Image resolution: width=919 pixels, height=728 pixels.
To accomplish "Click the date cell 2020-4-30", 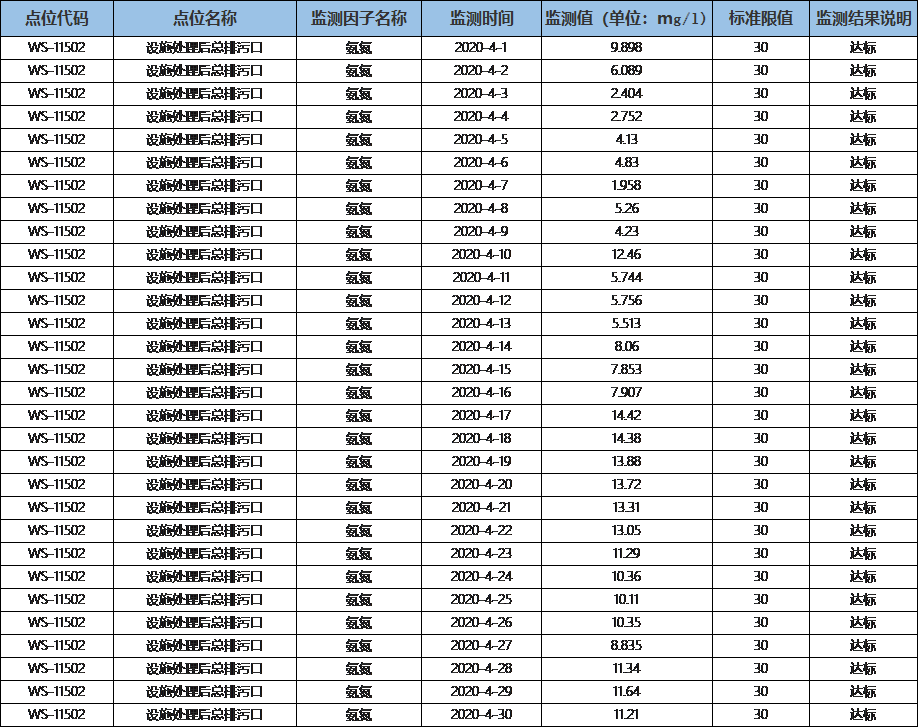I will (481, 714).
